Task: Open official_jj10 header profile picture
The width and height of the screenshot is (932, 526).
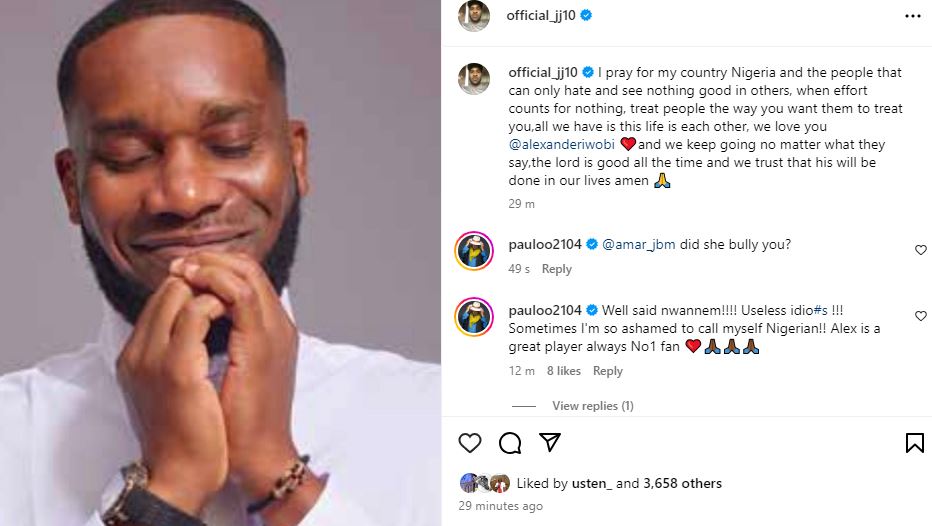Action: pyautogui.click(x=474, y=16)
